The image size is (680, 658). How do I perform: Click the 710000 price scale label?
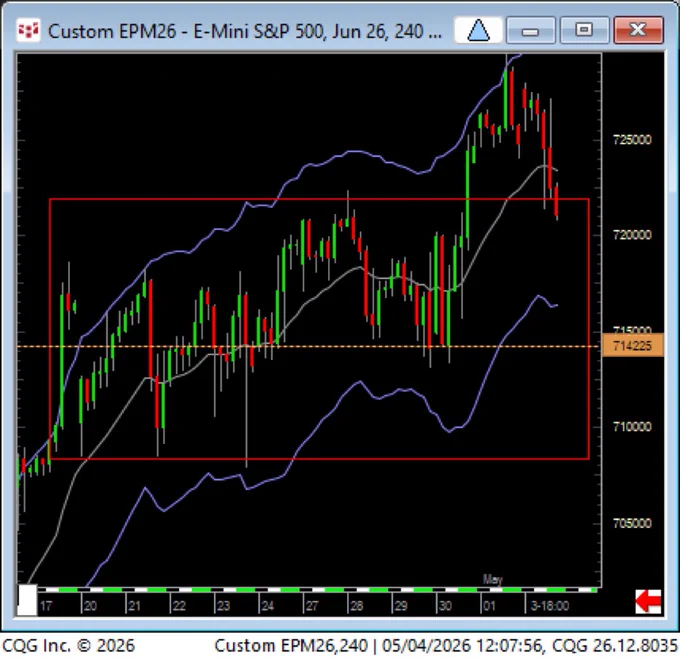pos(632,427)
